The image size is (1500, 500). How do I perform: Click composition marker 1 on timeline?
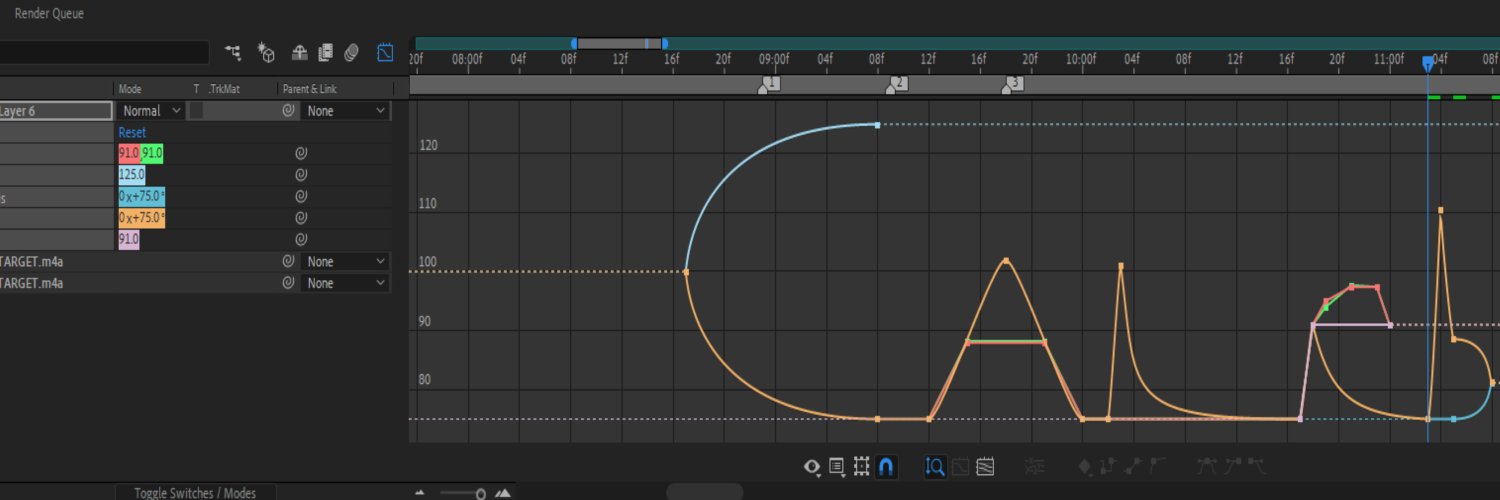[770, 84]
